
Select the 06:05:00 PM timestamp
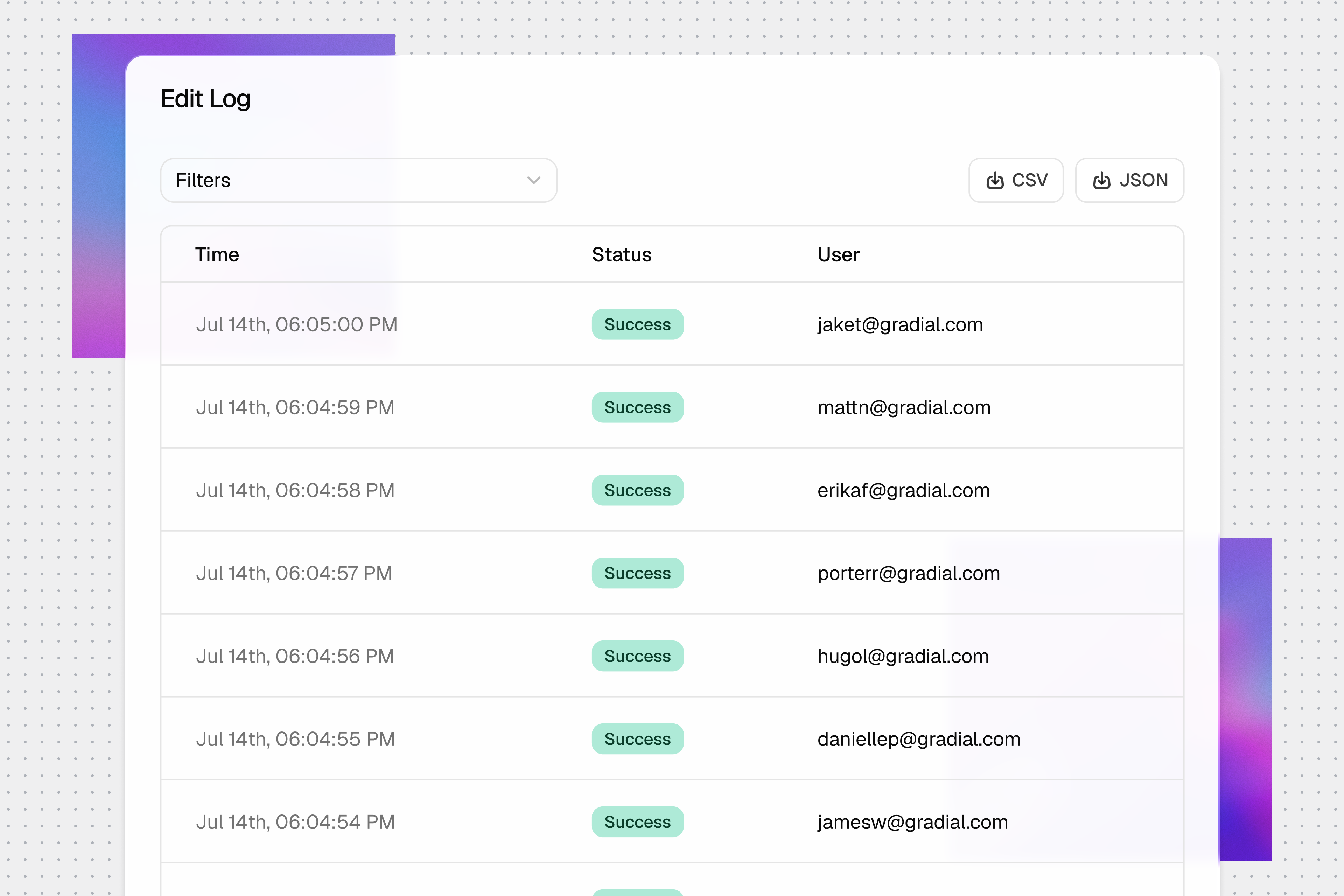[x=296, y=324]
